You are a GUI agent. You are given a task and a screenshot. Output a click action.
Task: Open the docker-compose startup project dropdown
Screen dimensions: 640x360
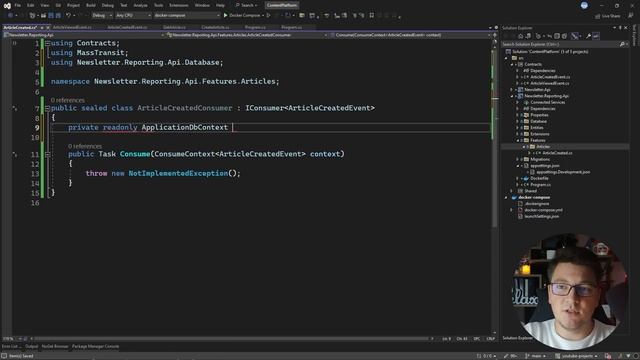click(187, 16)
